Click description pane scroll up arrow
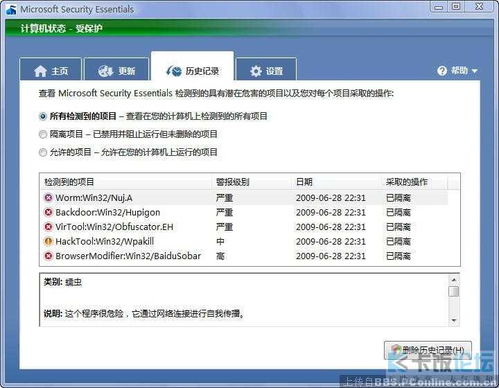Image resolution: width=499 pixels, height=388 pixels. coord(454,280)
